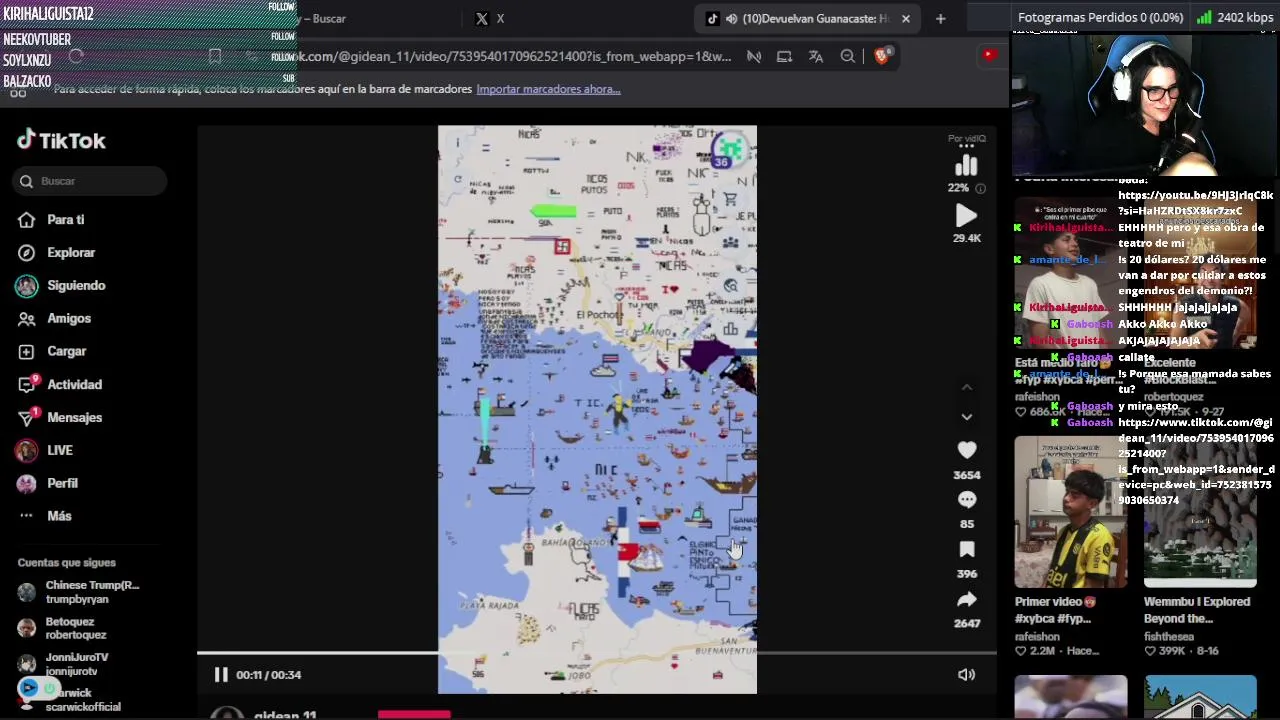The image size is (1280, 720).
Task: Open the Primer video #xybca thumbnail
Action: click(1070, 512)
